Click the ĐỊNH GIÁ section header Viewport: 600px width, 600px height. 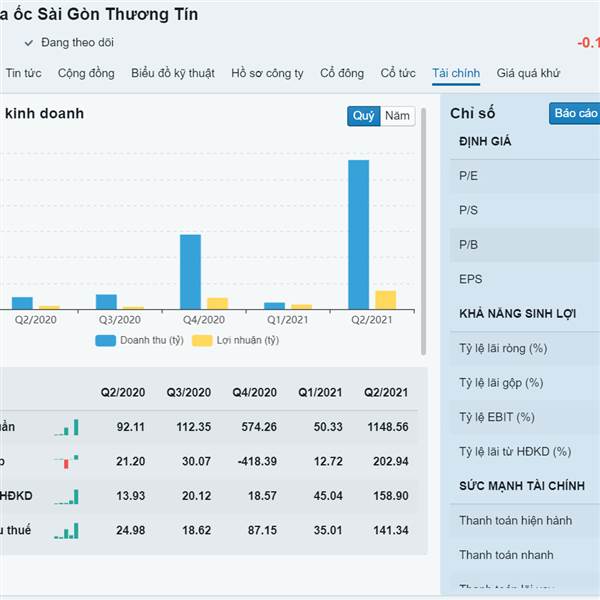485,142
